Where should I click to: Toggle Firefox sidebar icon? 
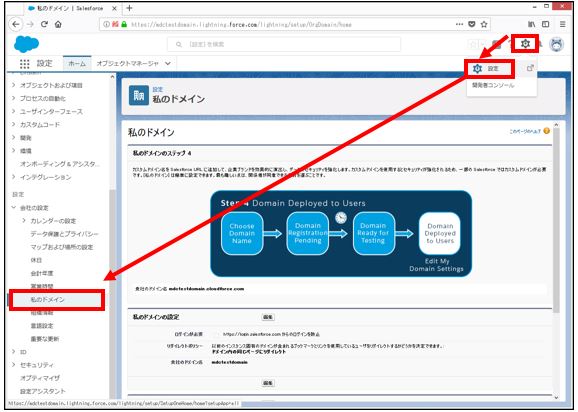point(546,24)
